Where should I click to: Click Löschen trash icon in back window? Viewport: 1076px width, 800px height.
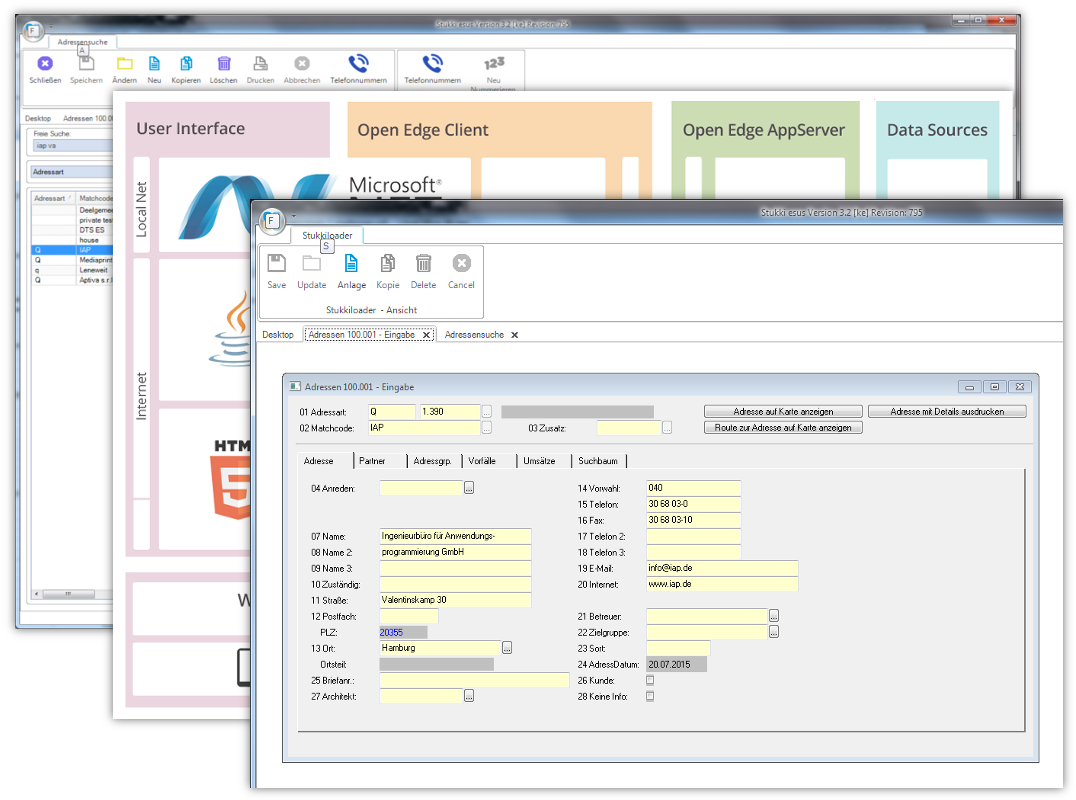click(x=224, y=64)
